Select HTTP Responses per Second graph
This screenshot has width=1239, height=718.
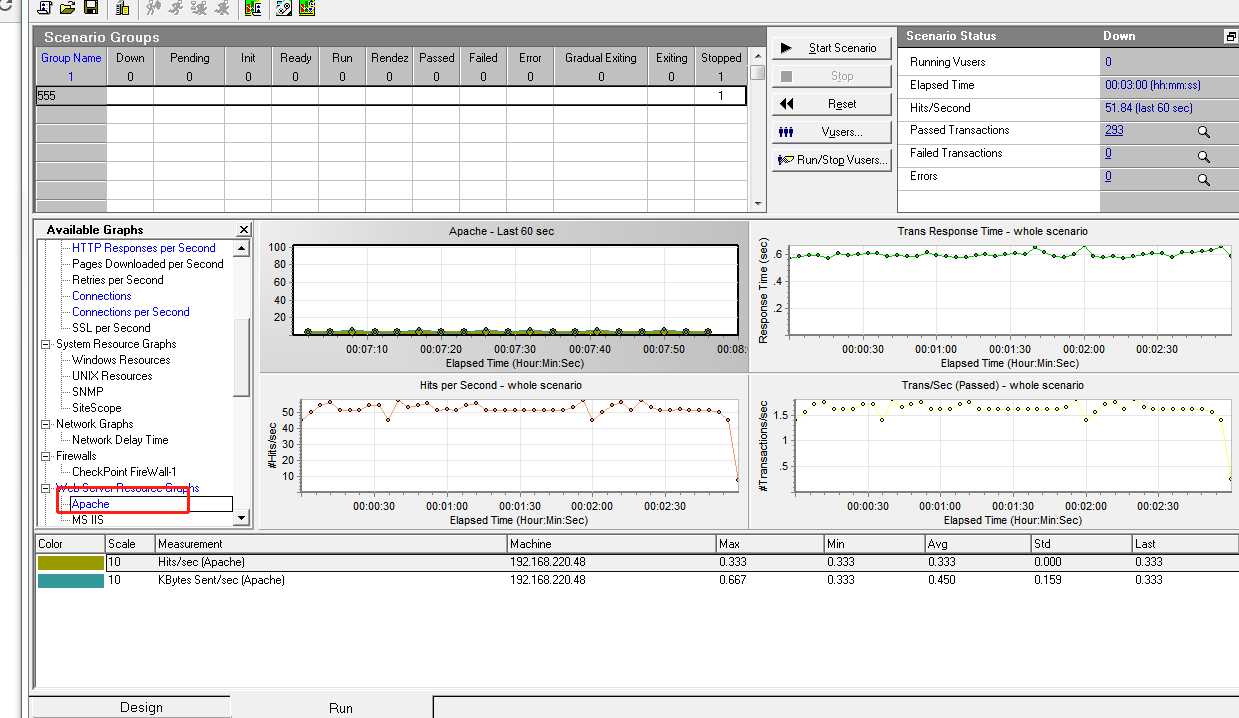point(144,248)
